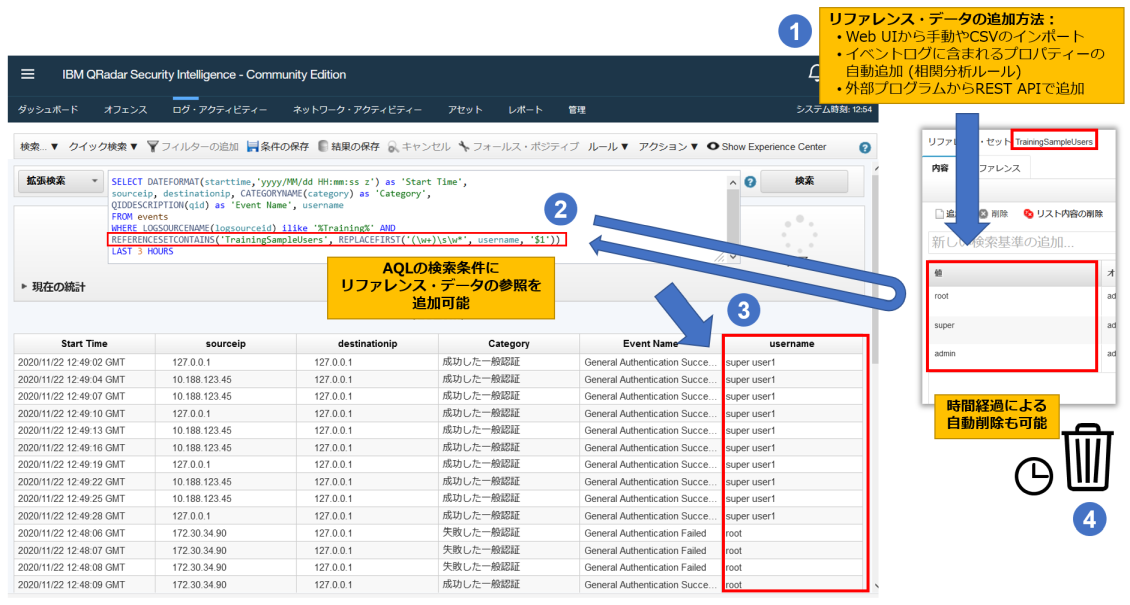The height and width of the screenshot is (605, 1130).
Task: Click 結果の保存 in the toolbar
Action: [x=349, y=146]
